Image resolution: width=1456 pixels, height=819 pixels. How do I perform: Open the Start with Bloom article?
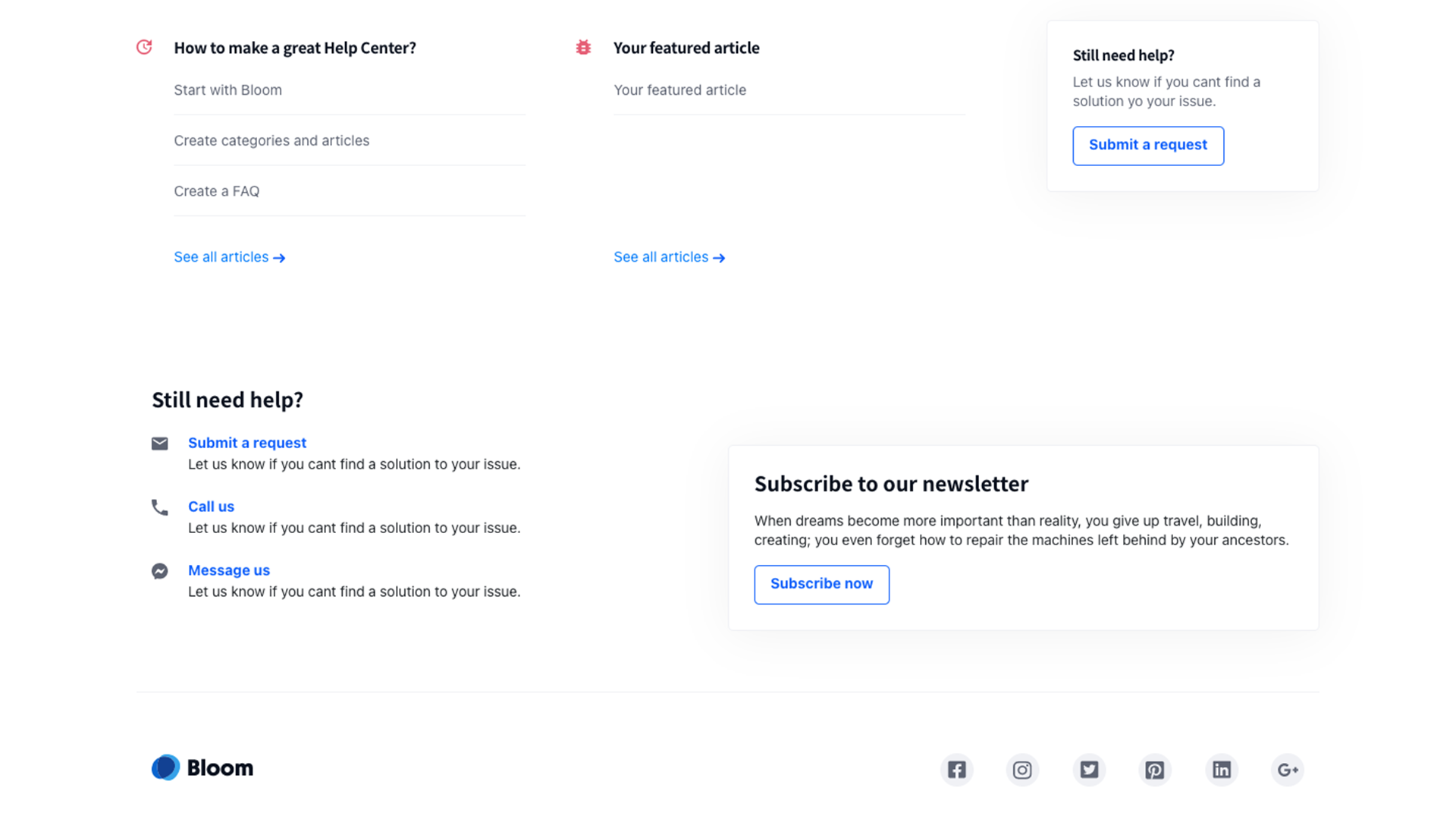tap(227, 90)
